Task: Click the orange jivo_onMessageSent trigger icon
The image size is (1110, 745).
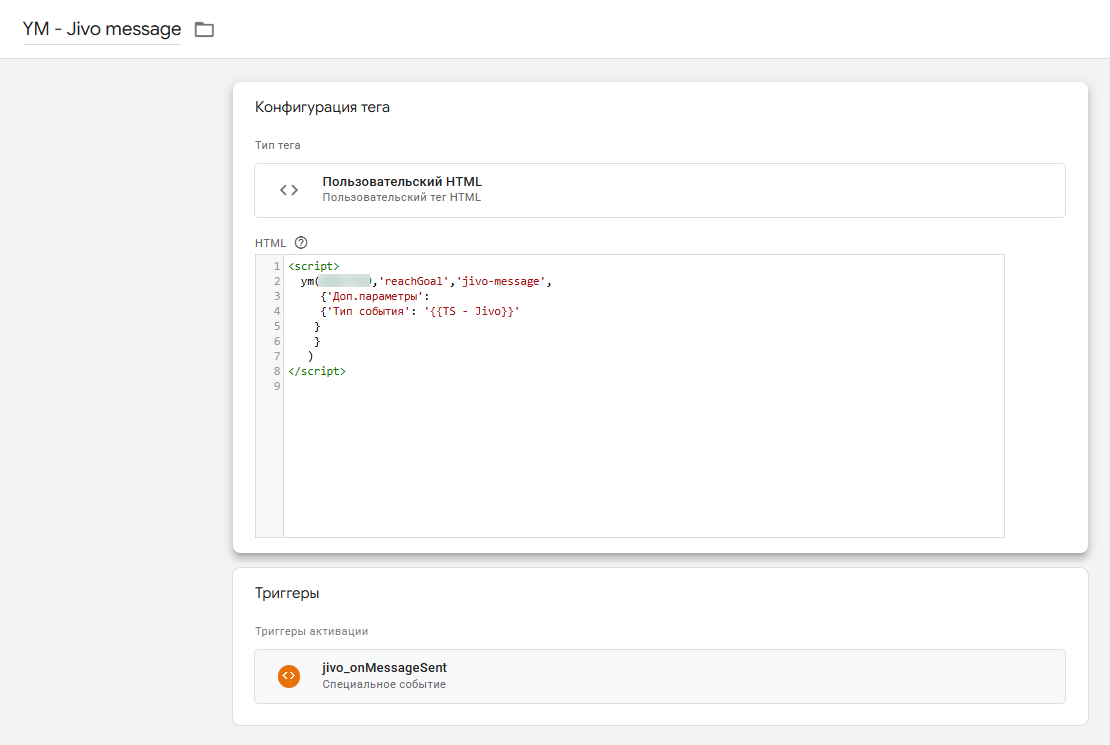Action: pyautogui.click(x=289, y=676)
